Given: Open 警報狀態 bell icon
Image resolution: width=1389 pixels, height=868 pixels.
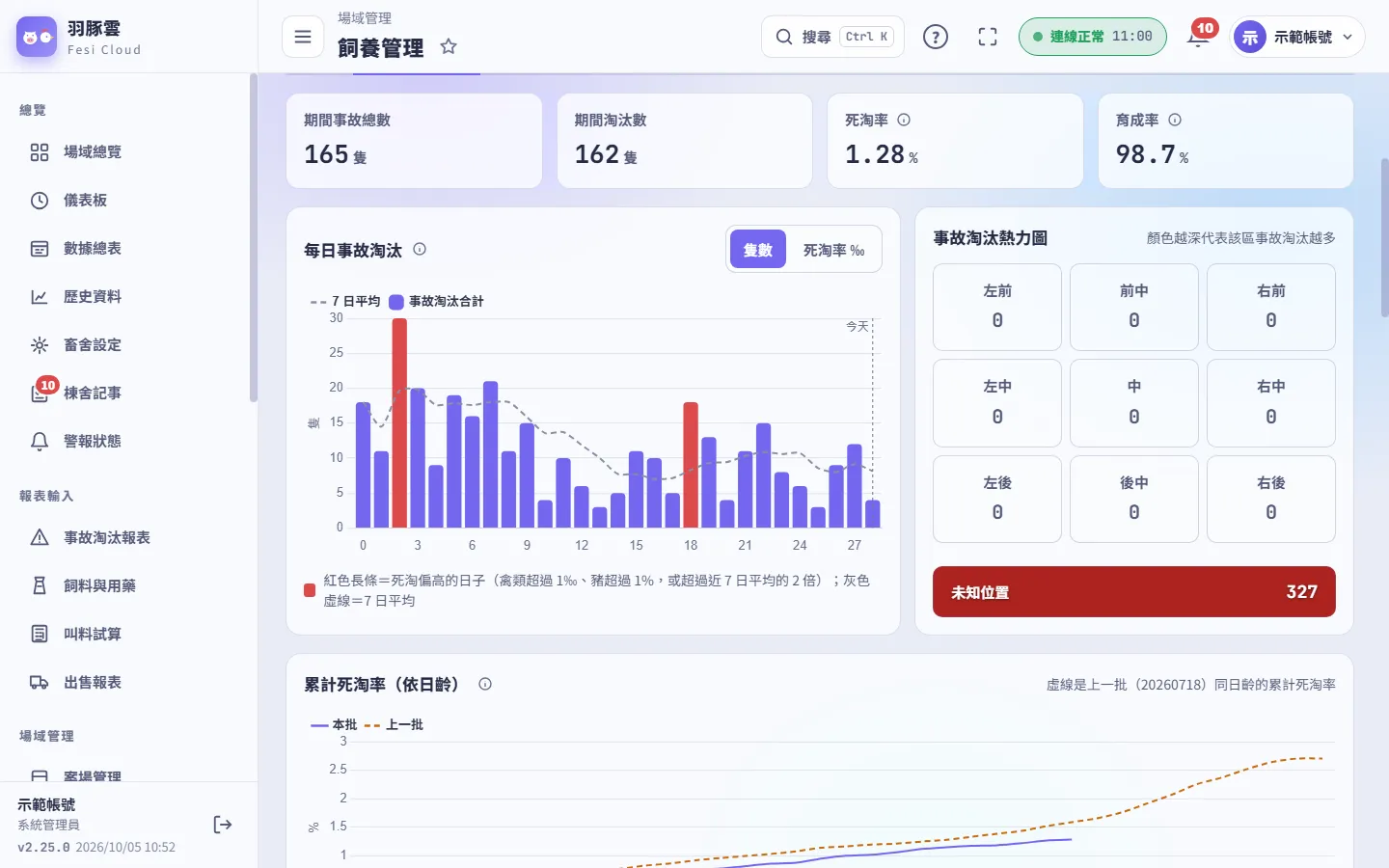Looking at the screenshot, I should tap(40, 442).
